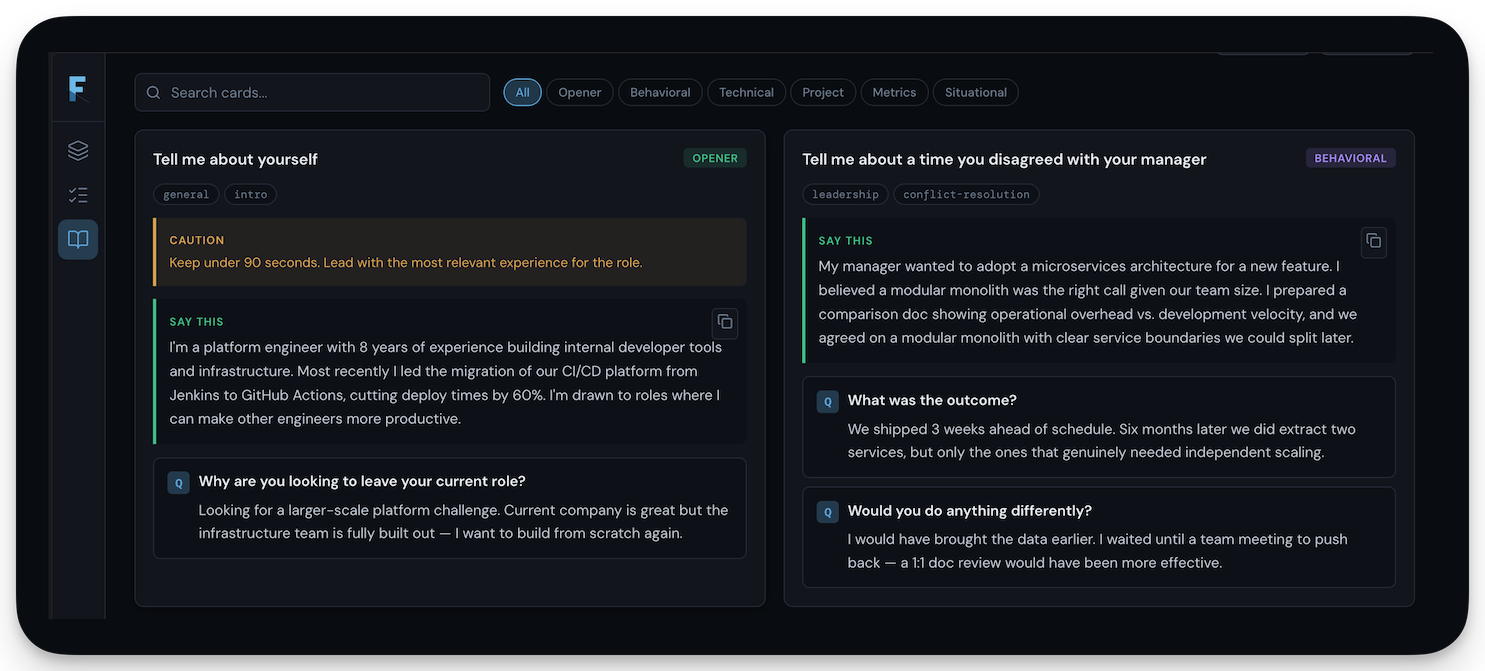Click the 'leadership' tag on the behavioral card
1485x671 pixels.
(x=845, y=194)
